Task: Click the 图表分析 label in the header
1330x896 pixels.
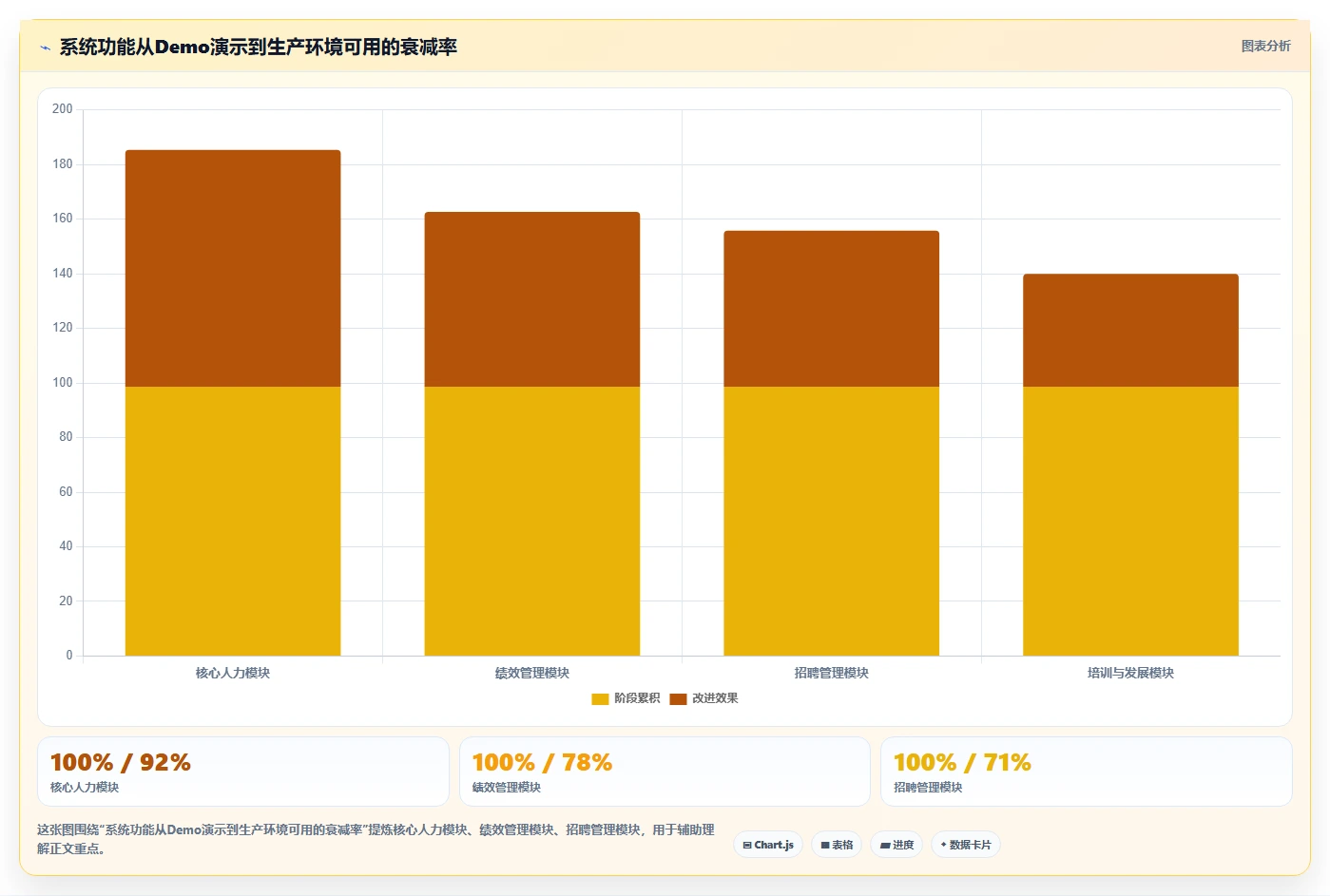Action: coord(1265,46)
